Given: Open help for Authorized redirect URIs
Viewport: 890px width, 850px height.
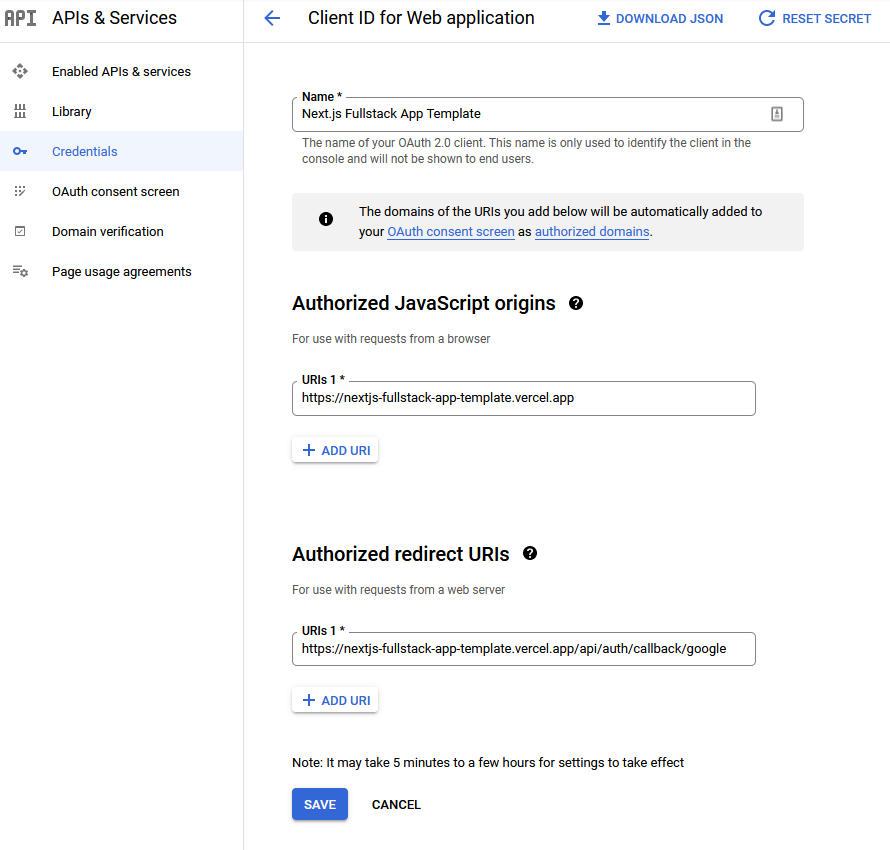Looking at the screenshot, I should pyautogui.click(x=530, y=553).
